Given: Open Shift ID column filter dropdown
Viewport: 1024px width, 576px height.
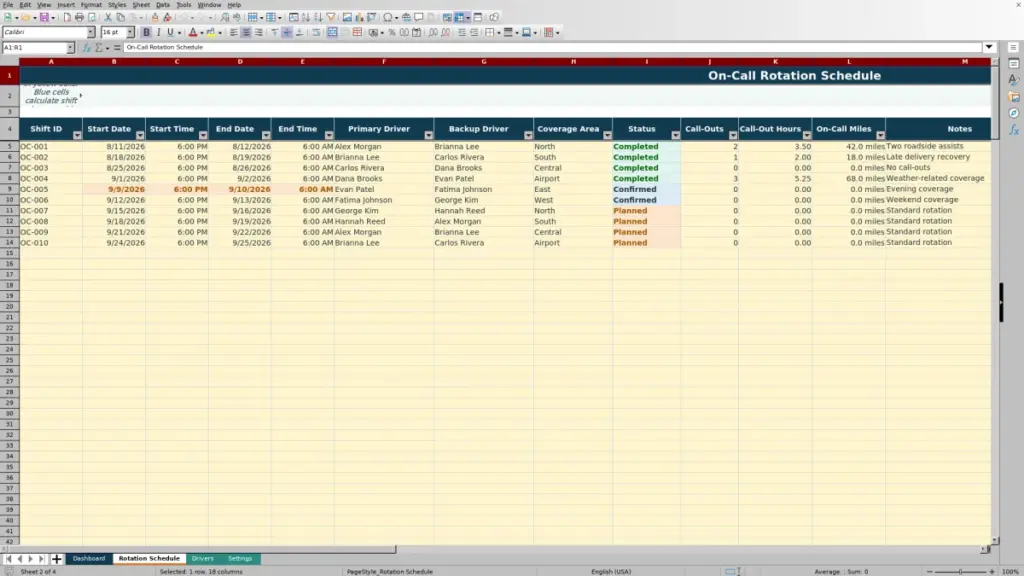Looking at the screenshot, I should (77, 135).
